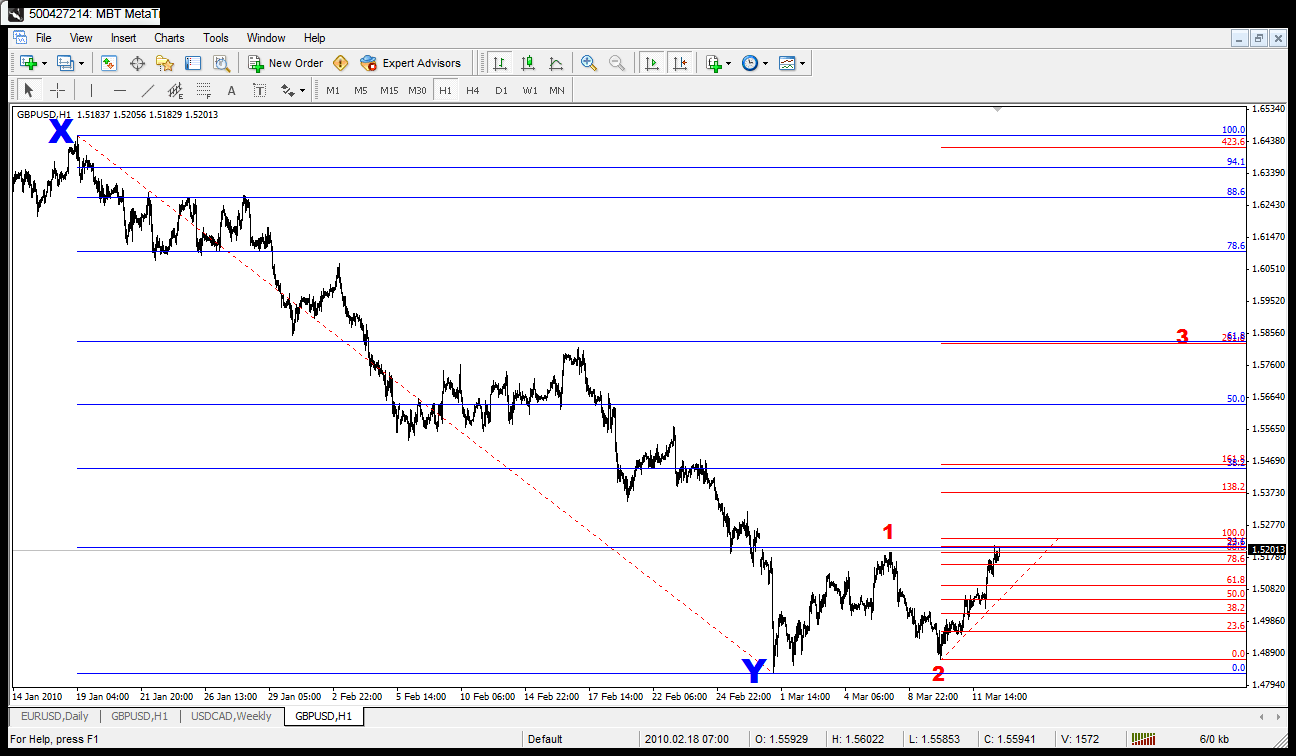
Task: Select the H4 timeframe
Action: tap(472, 90)
